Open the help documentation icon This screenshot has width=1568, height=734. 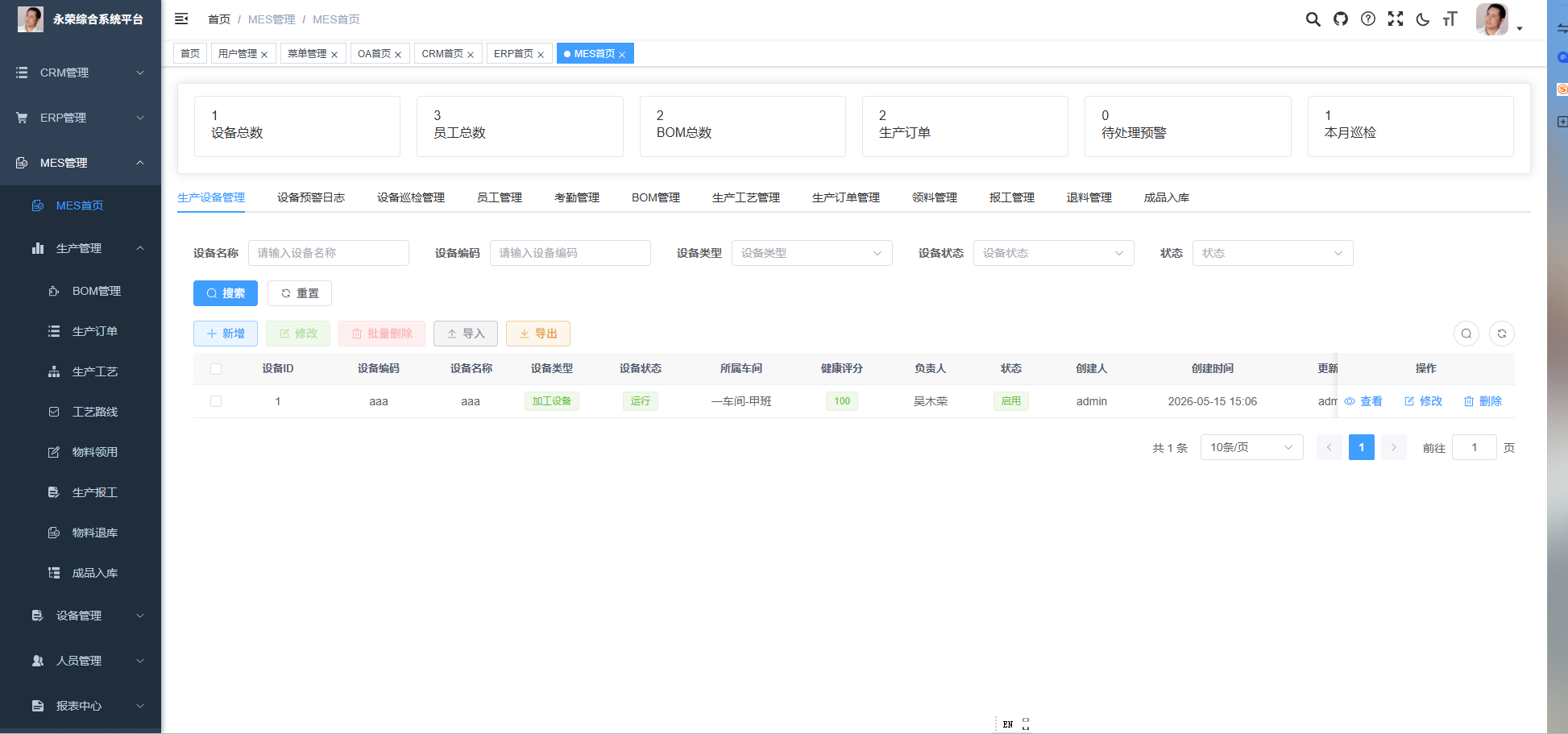click(1368, 19)
